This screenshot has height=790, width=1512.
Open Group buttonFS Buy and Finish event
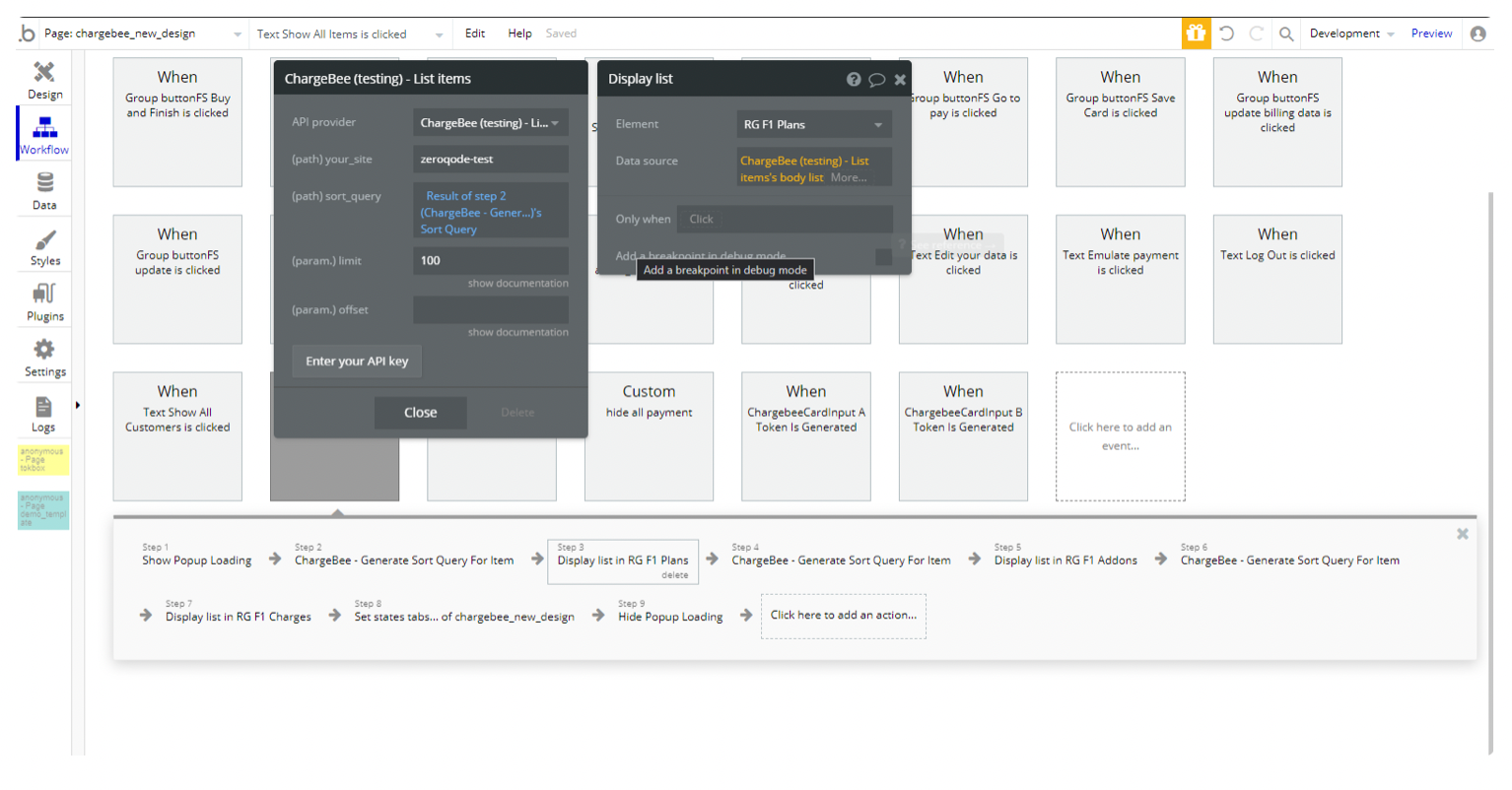pyautogui.click(x=177, y=122)
